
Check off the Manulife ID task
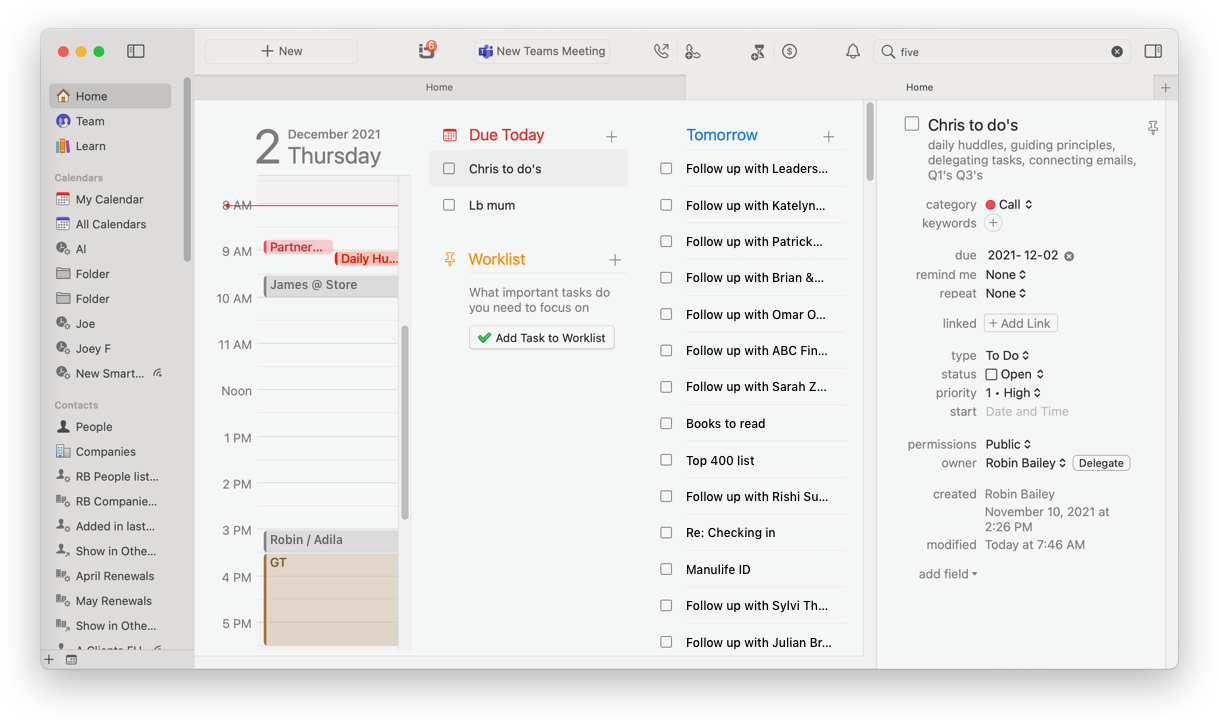(666, 569)
